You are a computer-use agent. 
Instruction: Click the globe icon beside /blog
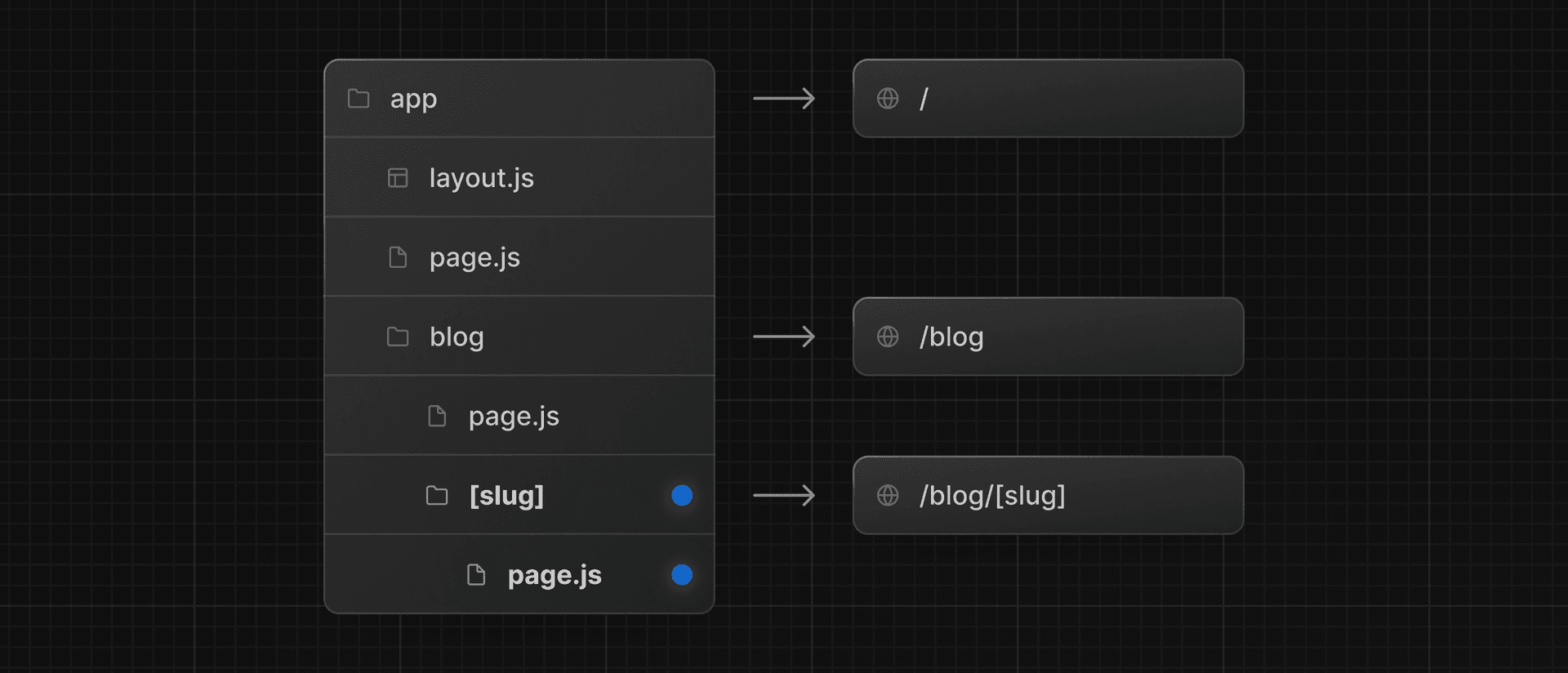point(888,336)
